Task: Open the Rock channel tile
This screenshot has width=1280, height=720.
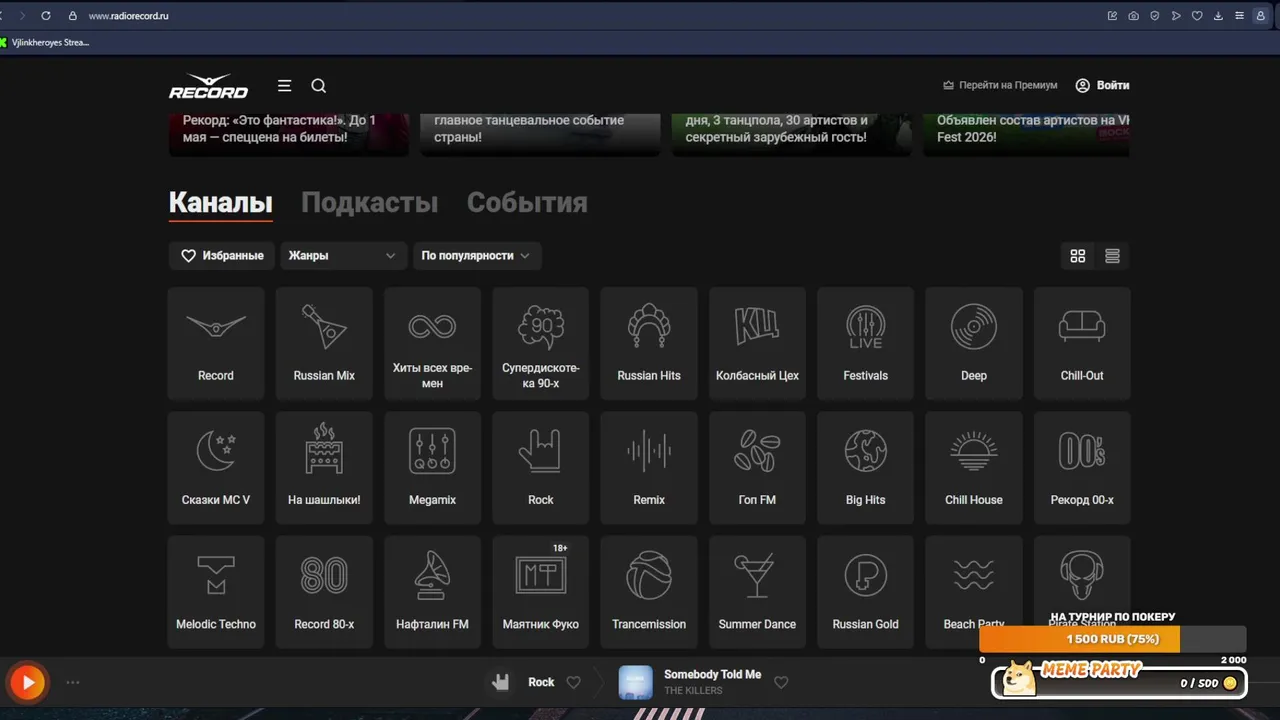Action: tap(541, 468)
